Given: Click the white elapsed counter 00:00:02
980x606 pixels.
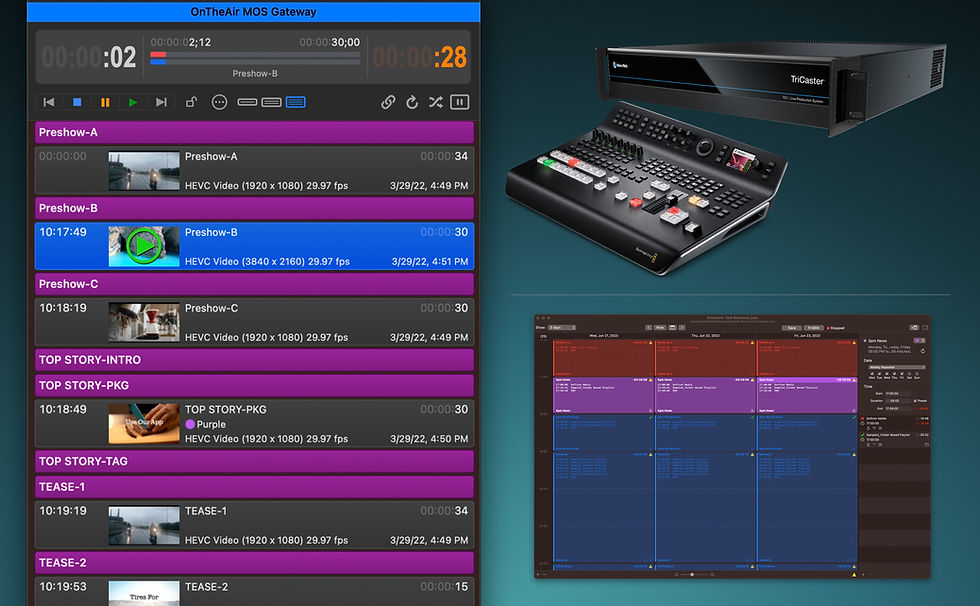Looking at the screenshot, I should 89,57.
